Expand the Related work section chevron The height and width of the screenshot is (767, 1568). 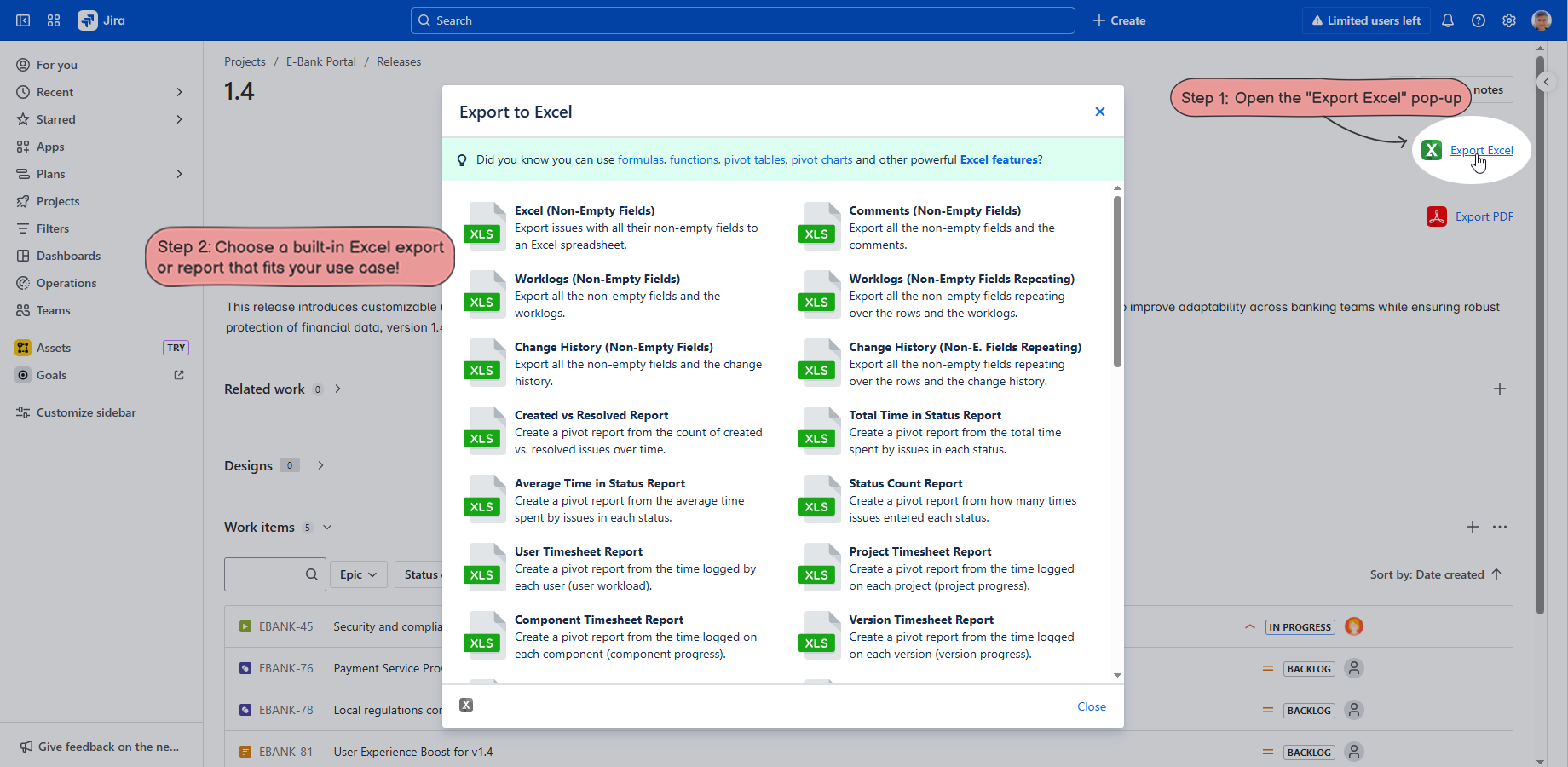(x=338, y=389)
